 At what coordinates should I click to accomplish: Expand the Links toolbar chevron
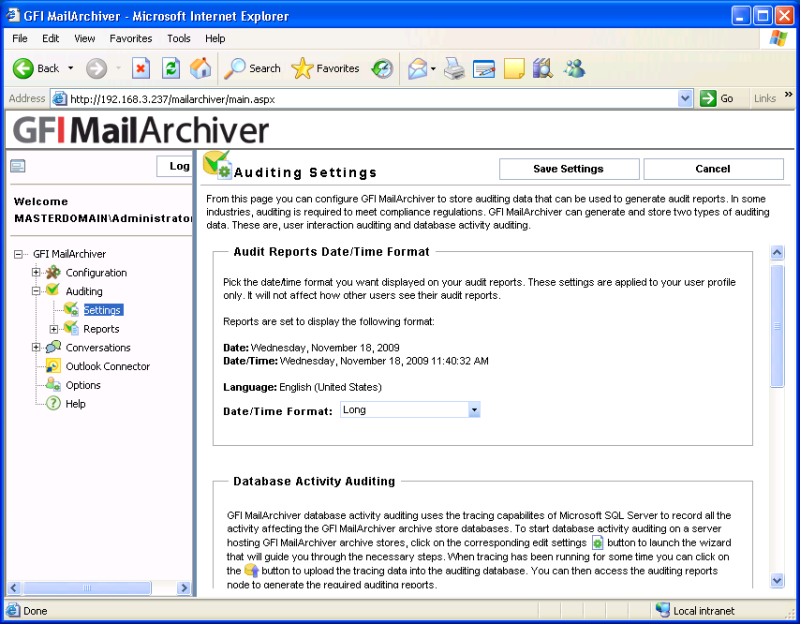[x=788, y=94]
